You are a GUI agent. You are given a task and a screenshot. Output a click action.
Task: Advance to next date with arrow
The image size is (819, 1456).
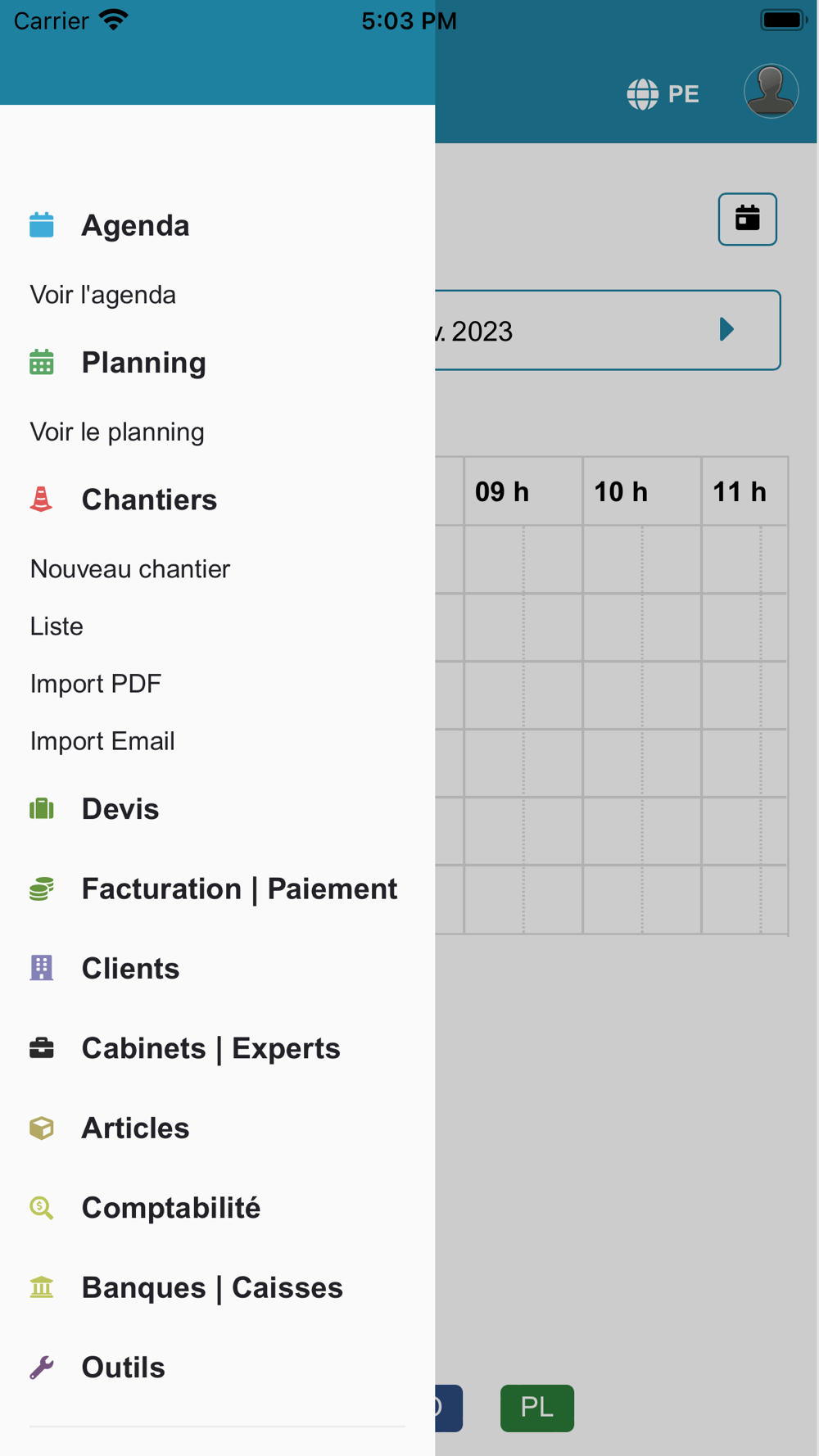(726, 330)
